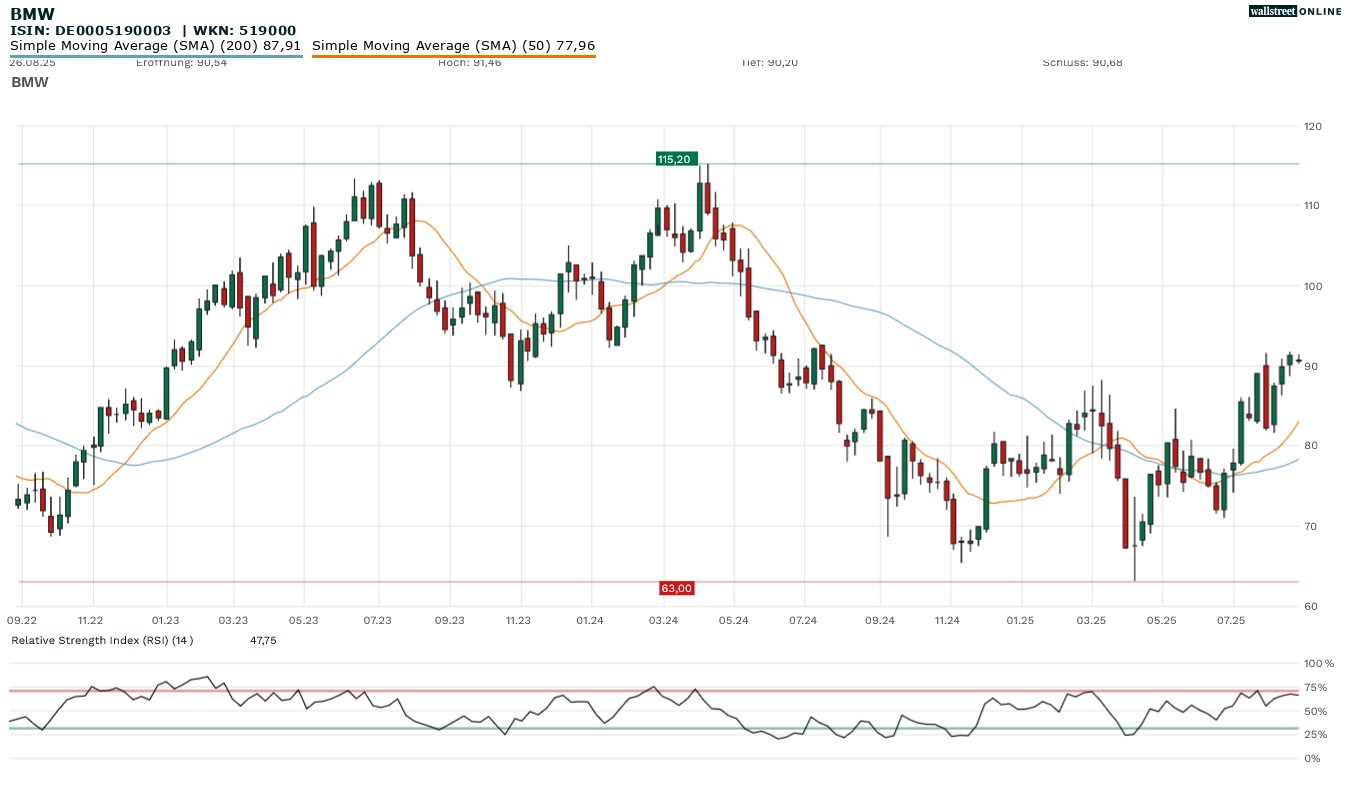Screen dimensions: 1349x786
Task: Click the BMW title heading
Action: [32, 14]
